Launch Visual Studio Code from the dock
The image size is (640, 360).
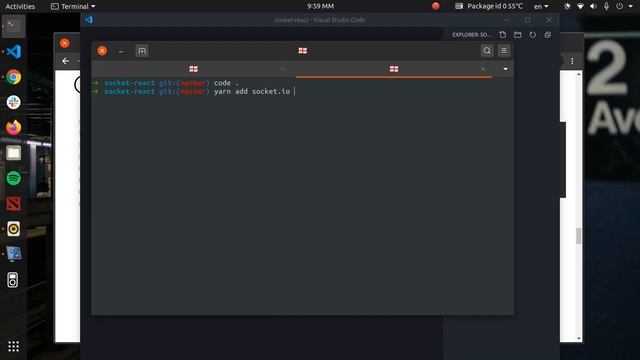coord(13,51)
